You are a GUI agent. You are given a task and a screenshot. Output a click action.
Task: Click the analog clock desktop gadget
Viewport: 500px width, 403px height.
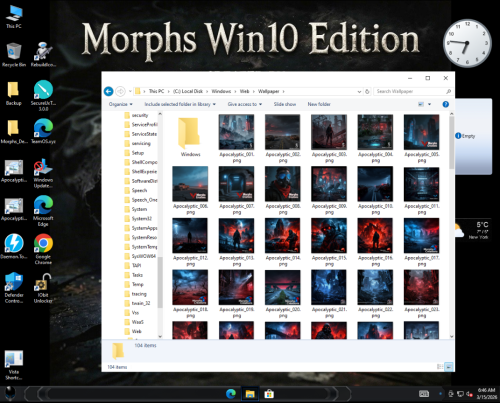[x=467, y=43]
